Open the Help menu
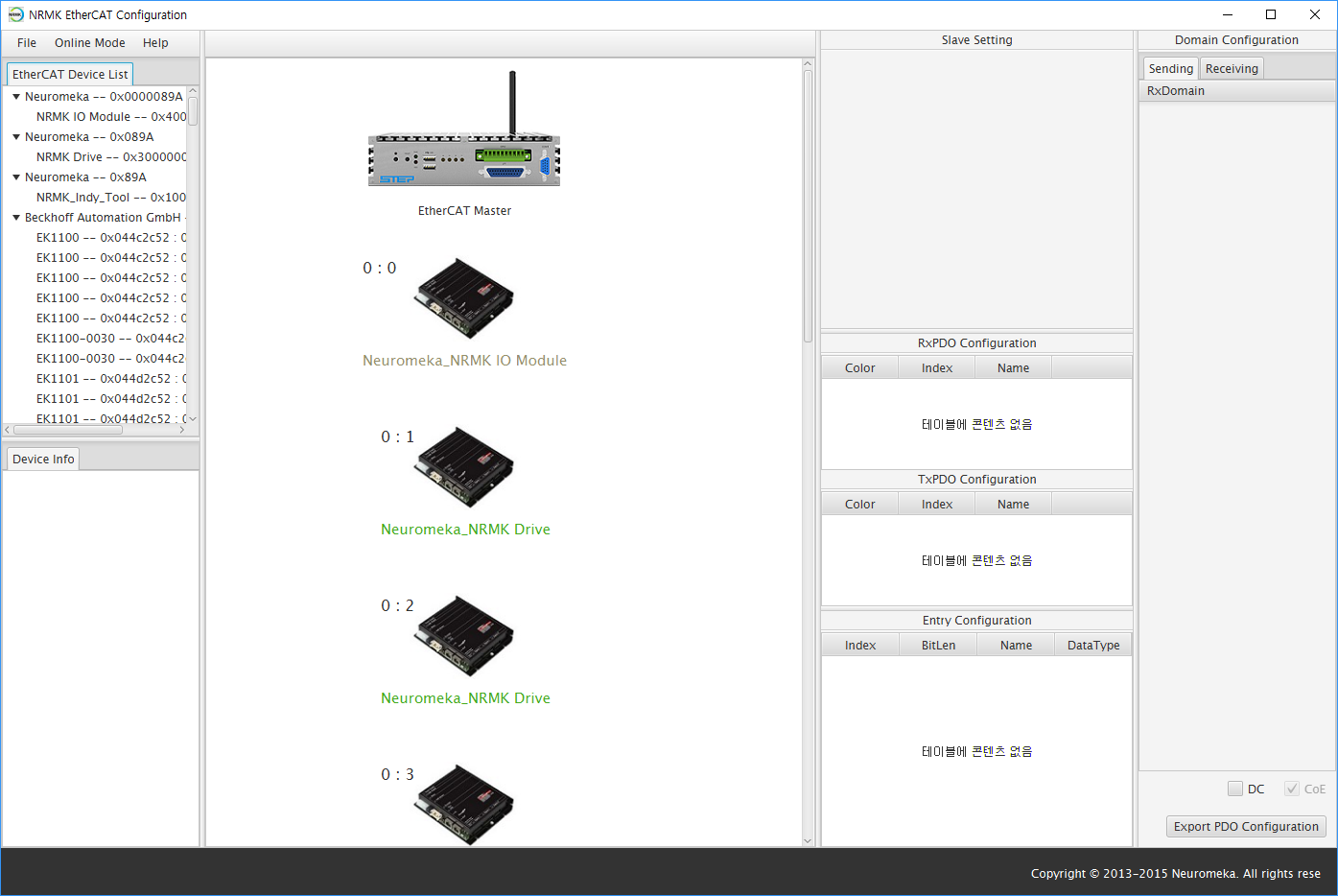 tap(155, 43)
